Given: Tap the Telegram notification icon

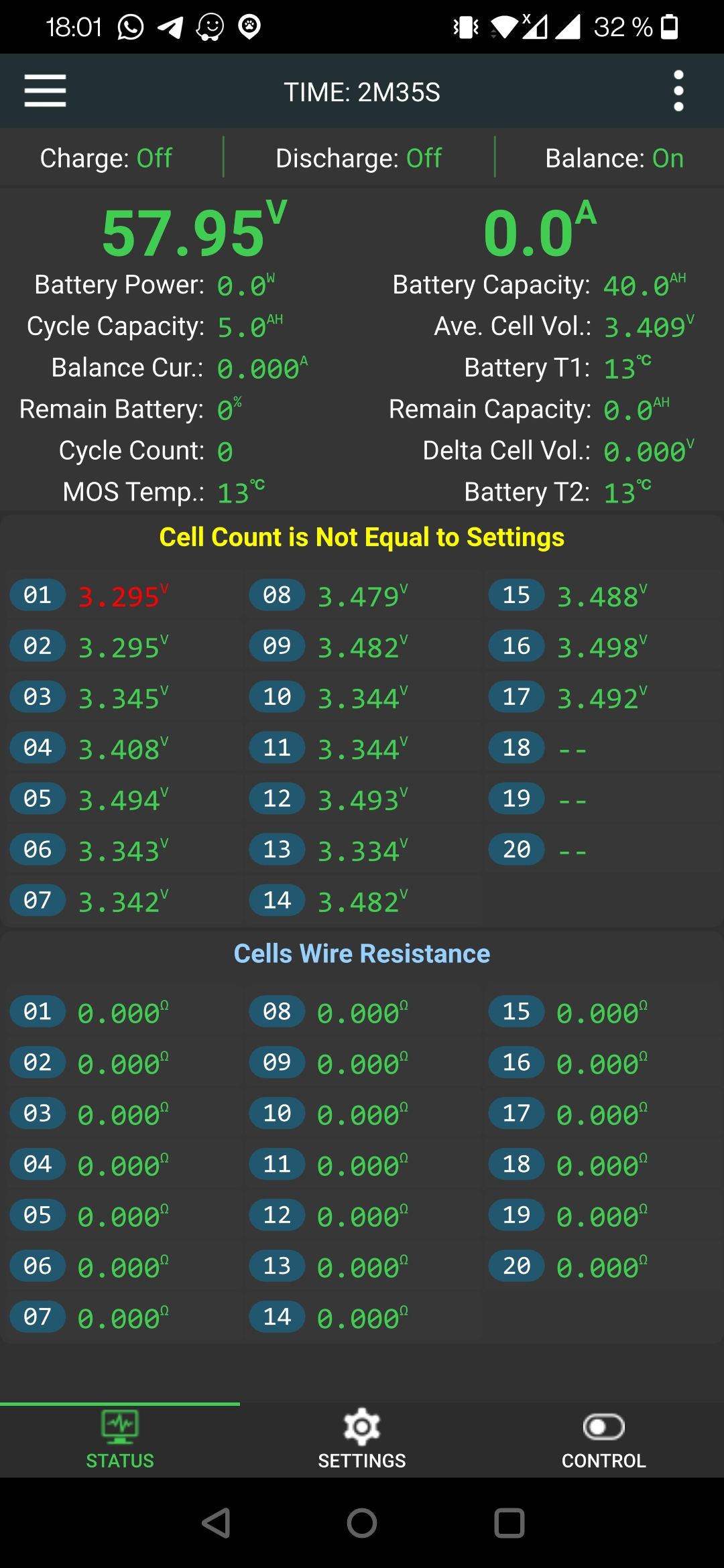Looking at the screenshot, I should point(170,27).
